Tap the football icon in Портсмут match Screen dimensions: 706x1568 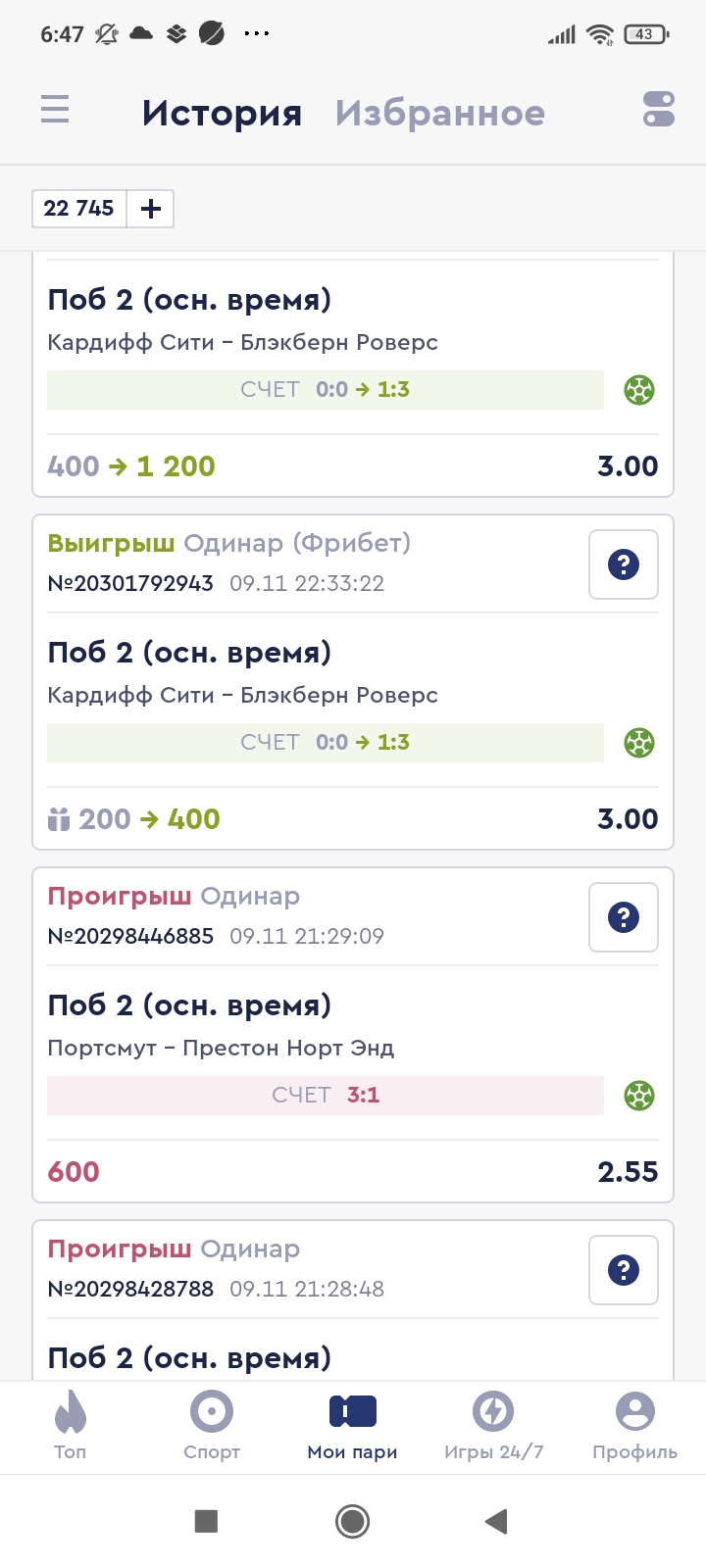click(639, 1096)
